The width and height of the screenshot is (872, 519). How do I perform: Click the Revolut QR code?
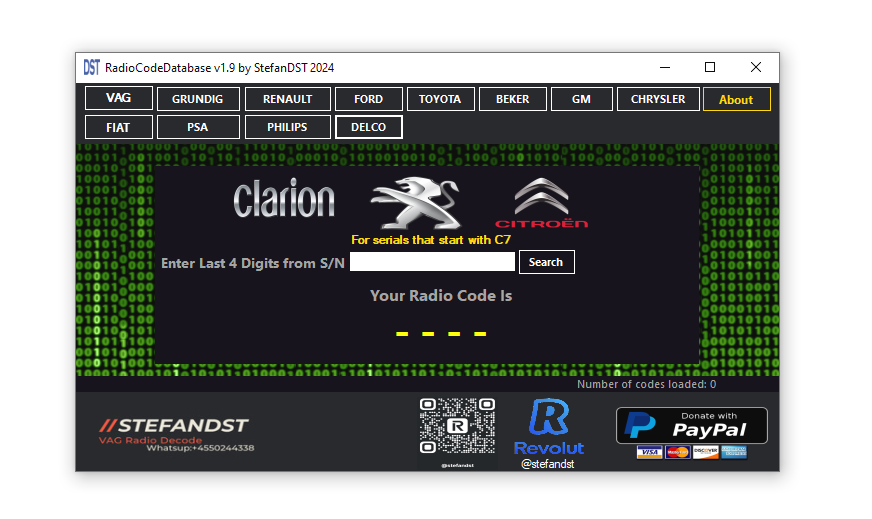click(x=457, y=426)
